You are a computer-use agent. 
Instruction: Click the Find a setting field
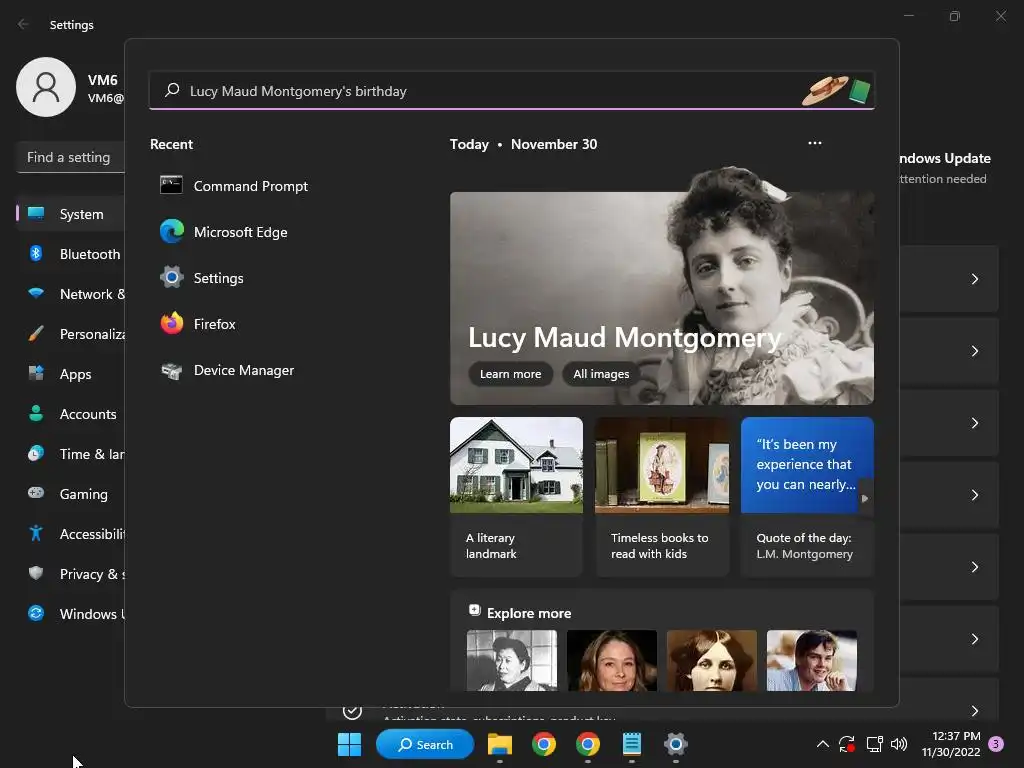71,157
